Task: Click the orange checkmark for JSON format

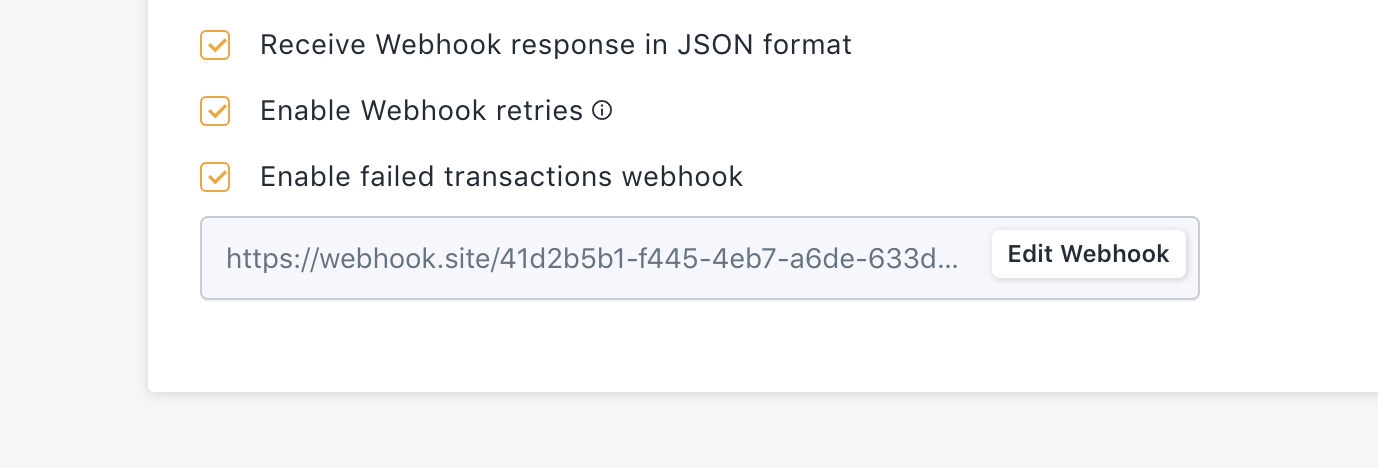Action: point(215,45)
